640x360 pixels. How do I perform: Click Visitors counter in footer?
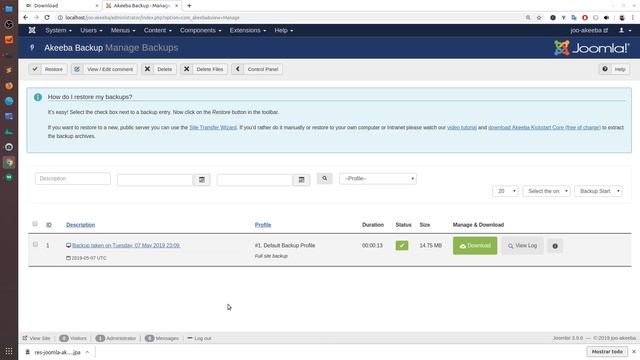(x=73, y=338)
